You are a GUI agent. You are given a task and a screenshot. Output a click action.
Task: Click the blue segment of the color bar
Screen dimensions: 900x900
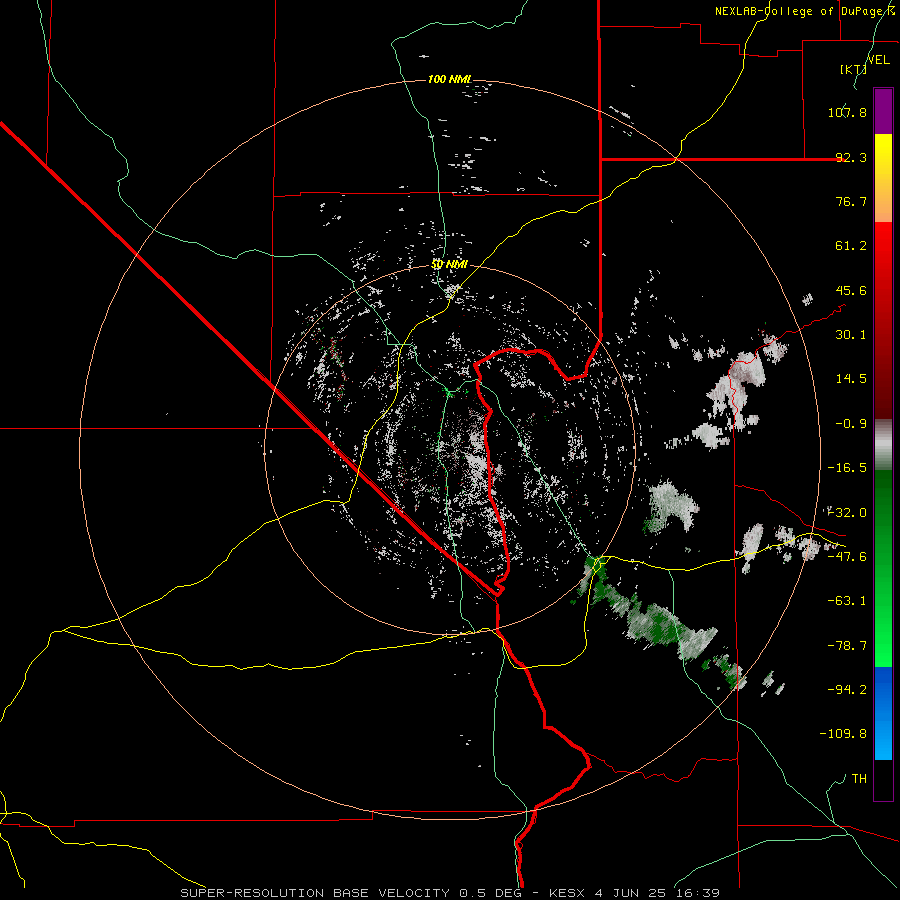click(x=883, y=713)
